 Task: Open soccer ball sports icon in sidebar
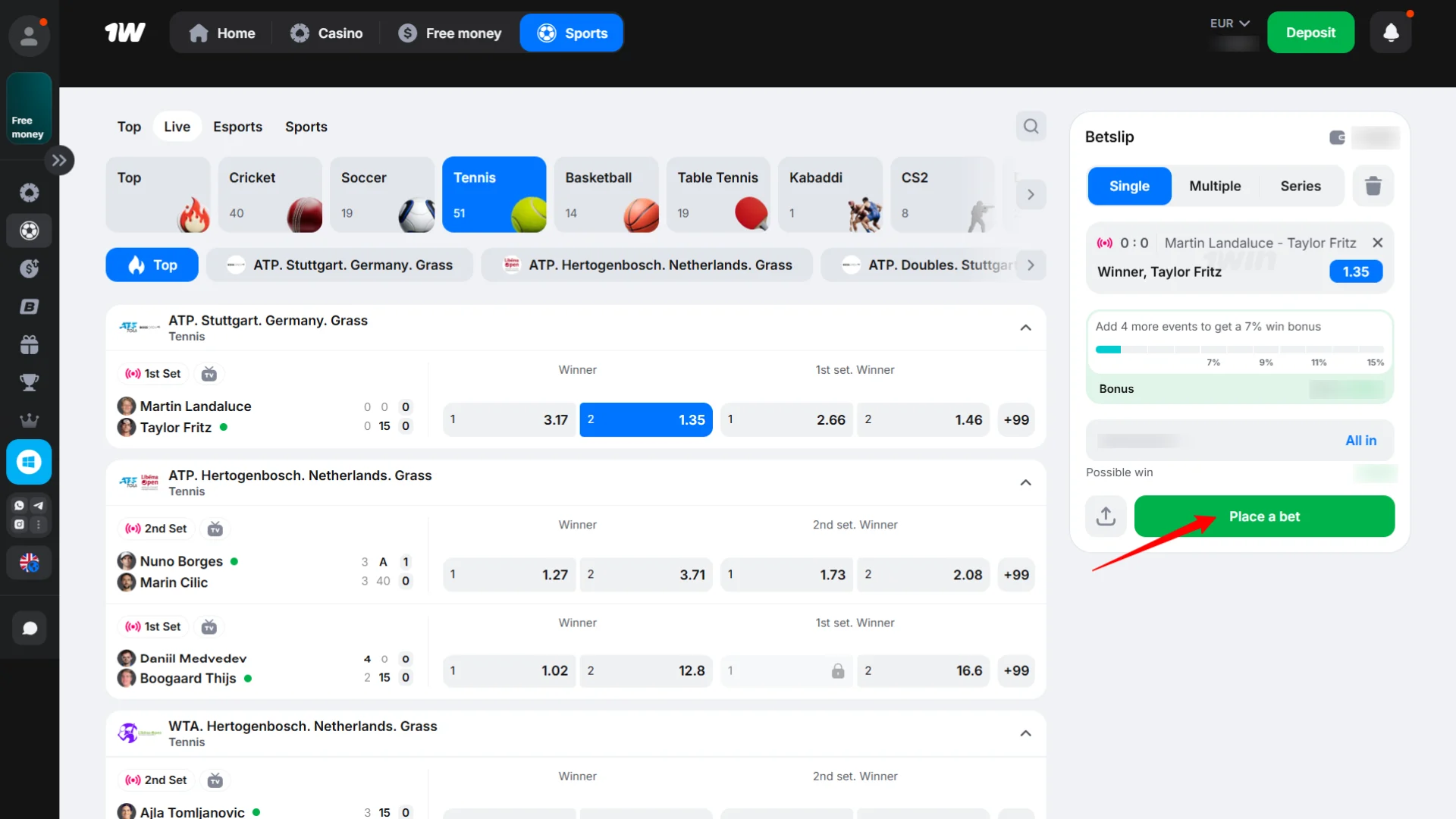pyautogui.click(x=29, y=231)
